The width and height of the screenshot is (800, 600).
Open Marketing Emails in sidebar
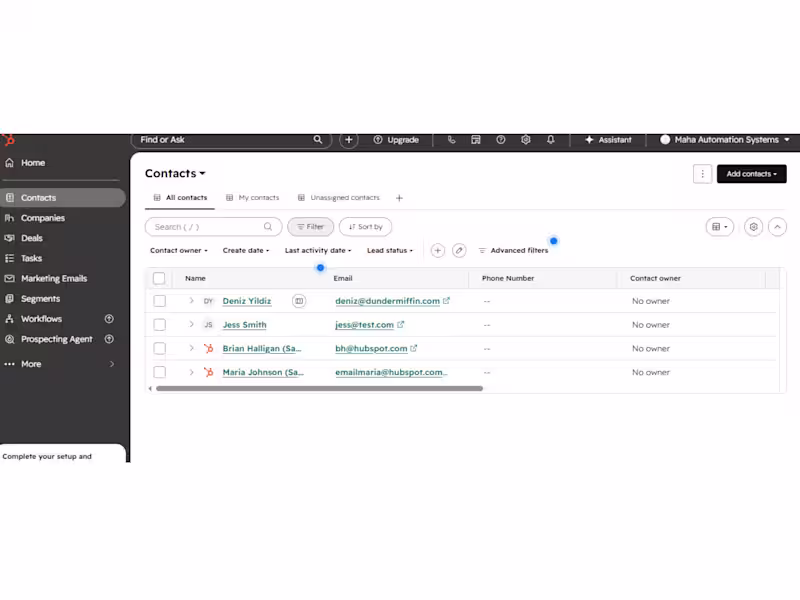54,278
